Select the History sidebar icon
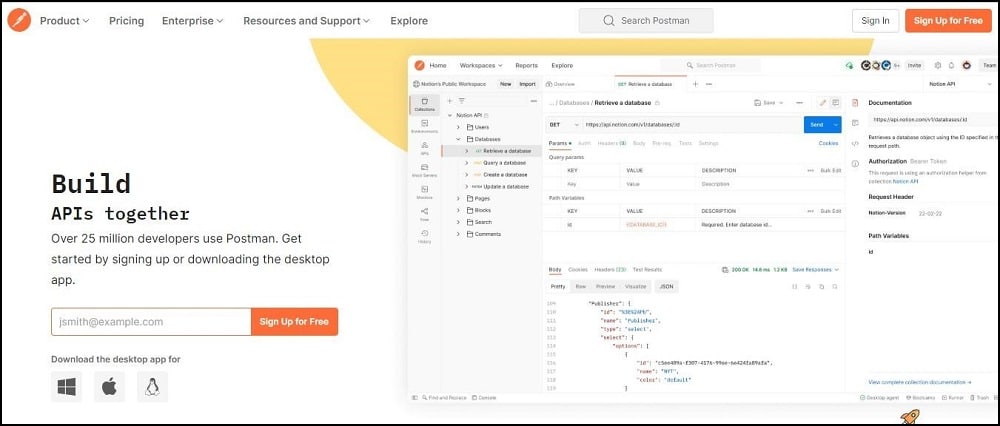Screen dimensions: 1000x426 point(425,237)
